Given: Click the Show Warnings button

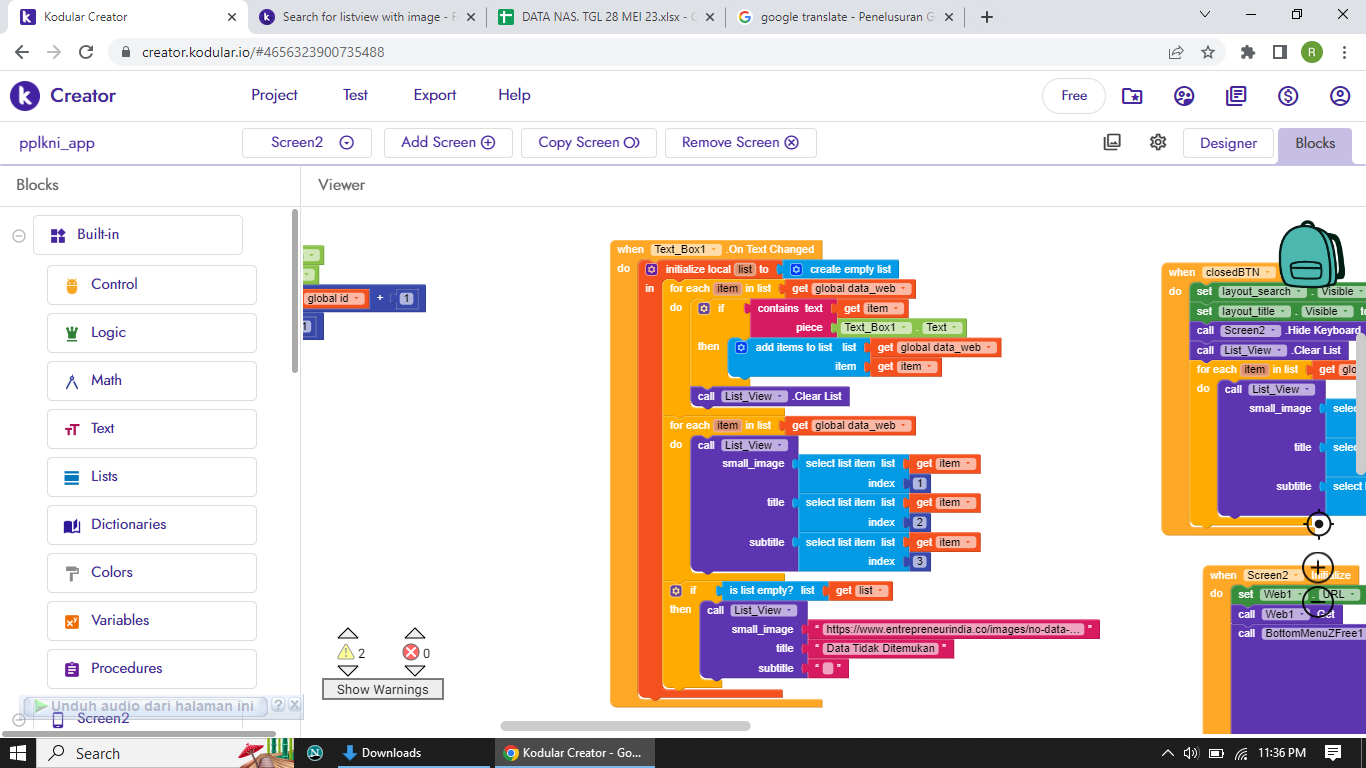Looking at the screenshot, I should point(382,689).
